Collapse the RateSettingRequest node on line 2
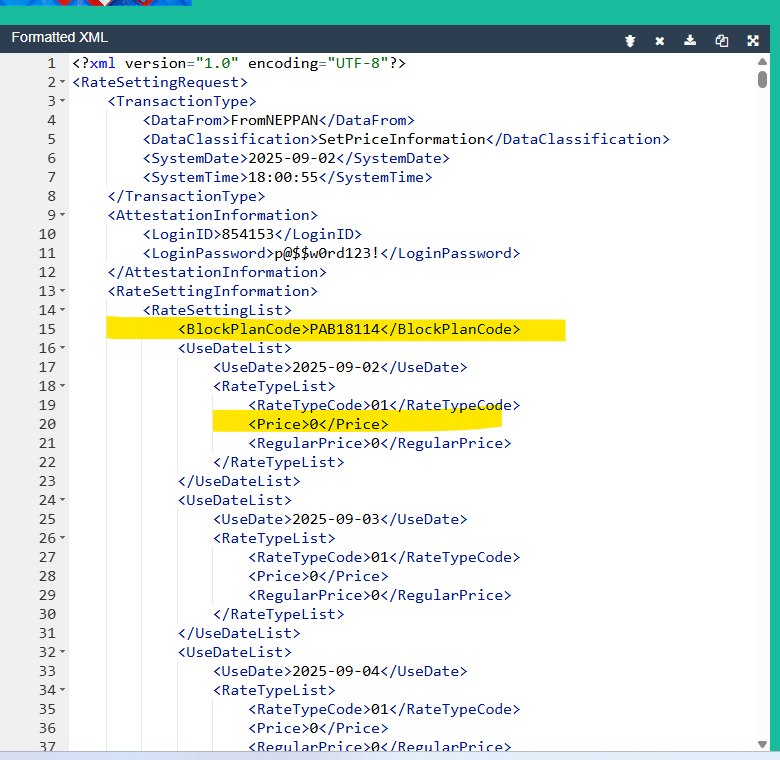780x760 pixels. pos(62,82)
